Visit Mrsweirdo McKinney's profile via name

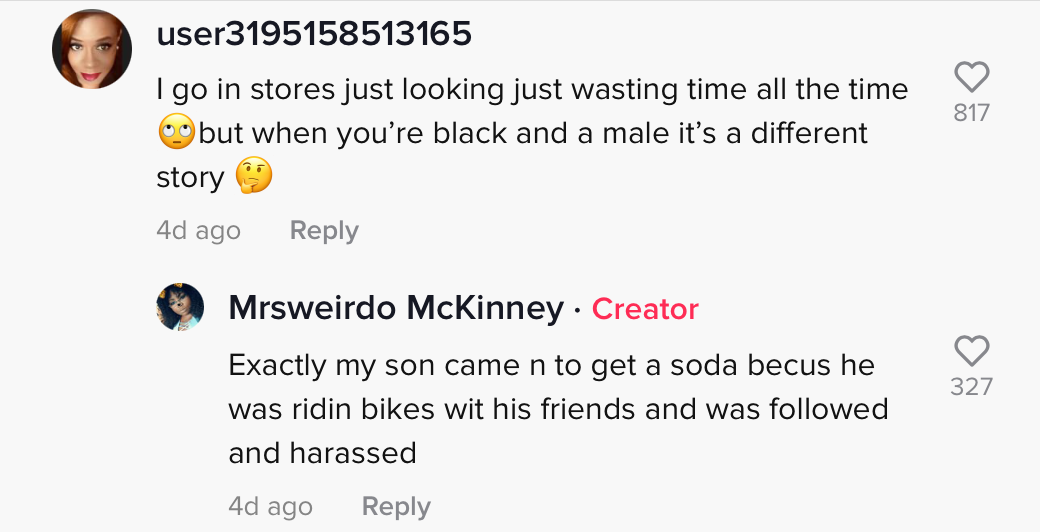[396, 308]
